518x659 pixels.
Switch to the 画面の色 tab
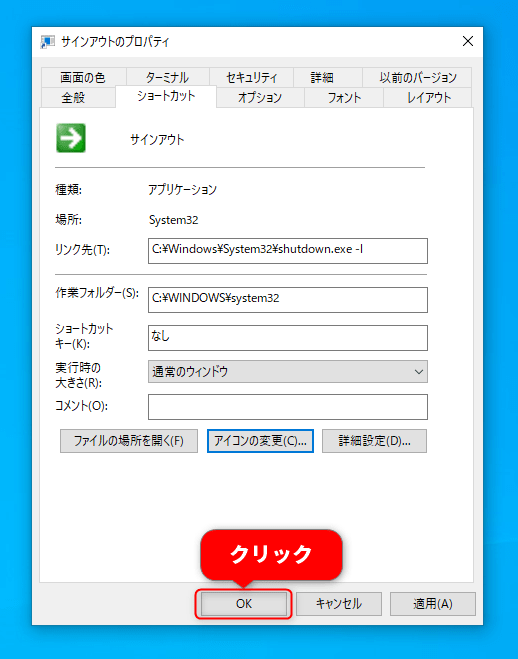pos(83,77)
